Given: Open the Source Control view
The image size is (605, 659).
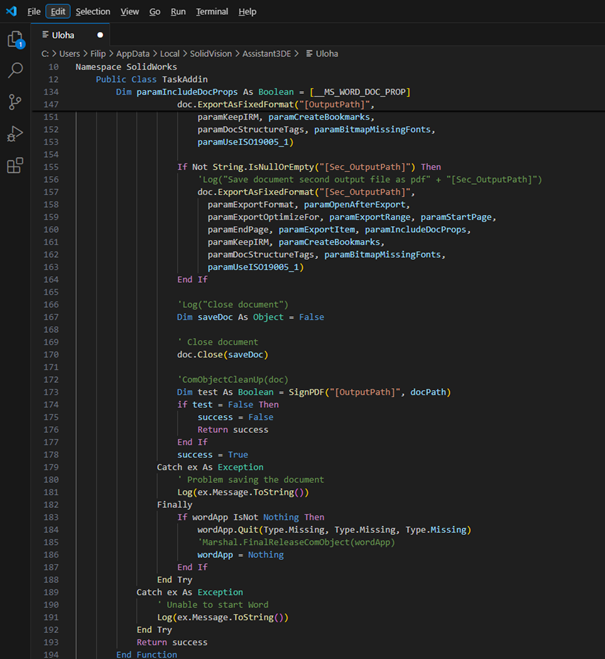Looking at the screenshot, I should point(15,102).
